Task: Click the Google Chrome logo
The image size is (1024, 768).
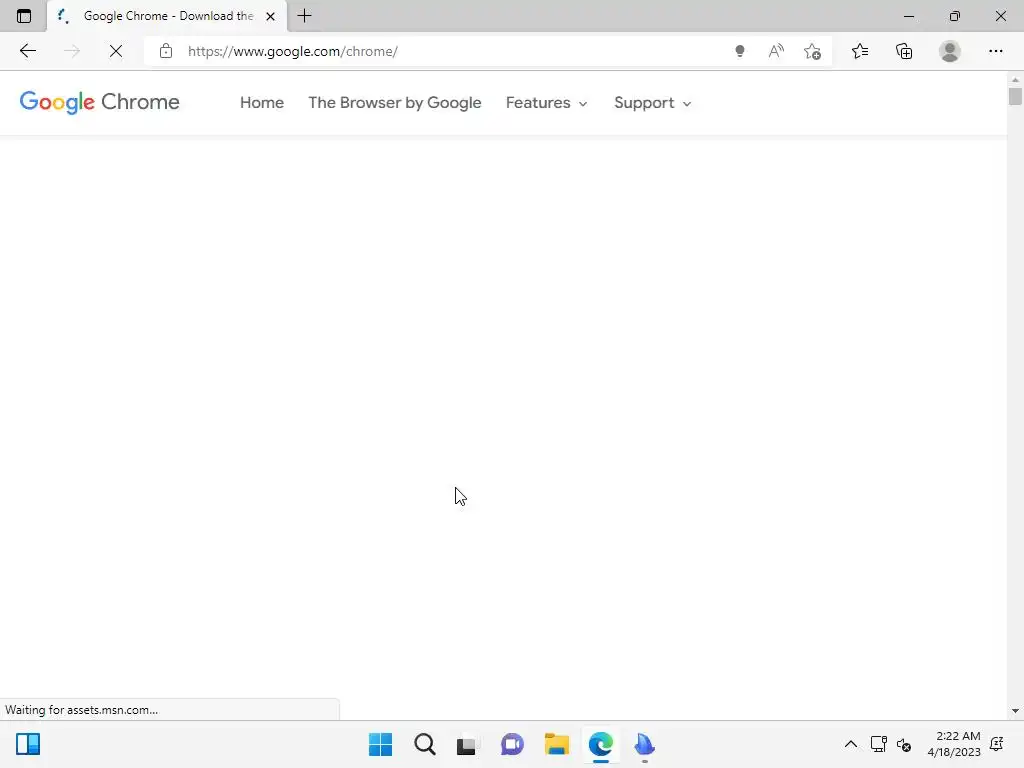Action: click(x=99, y=103)
